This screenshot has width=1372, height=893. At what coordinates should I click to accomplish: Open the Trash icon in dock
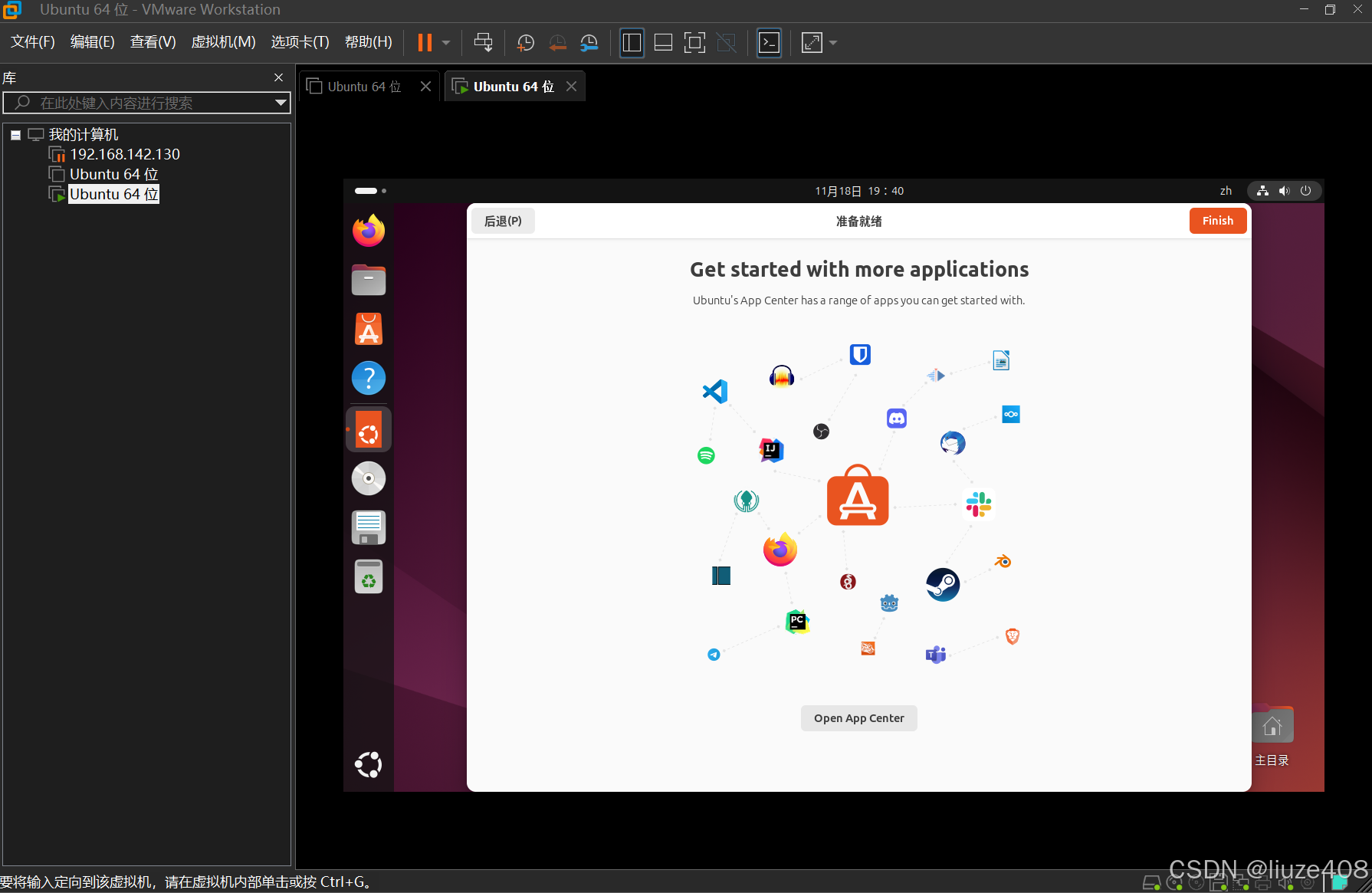pos(369,576)
